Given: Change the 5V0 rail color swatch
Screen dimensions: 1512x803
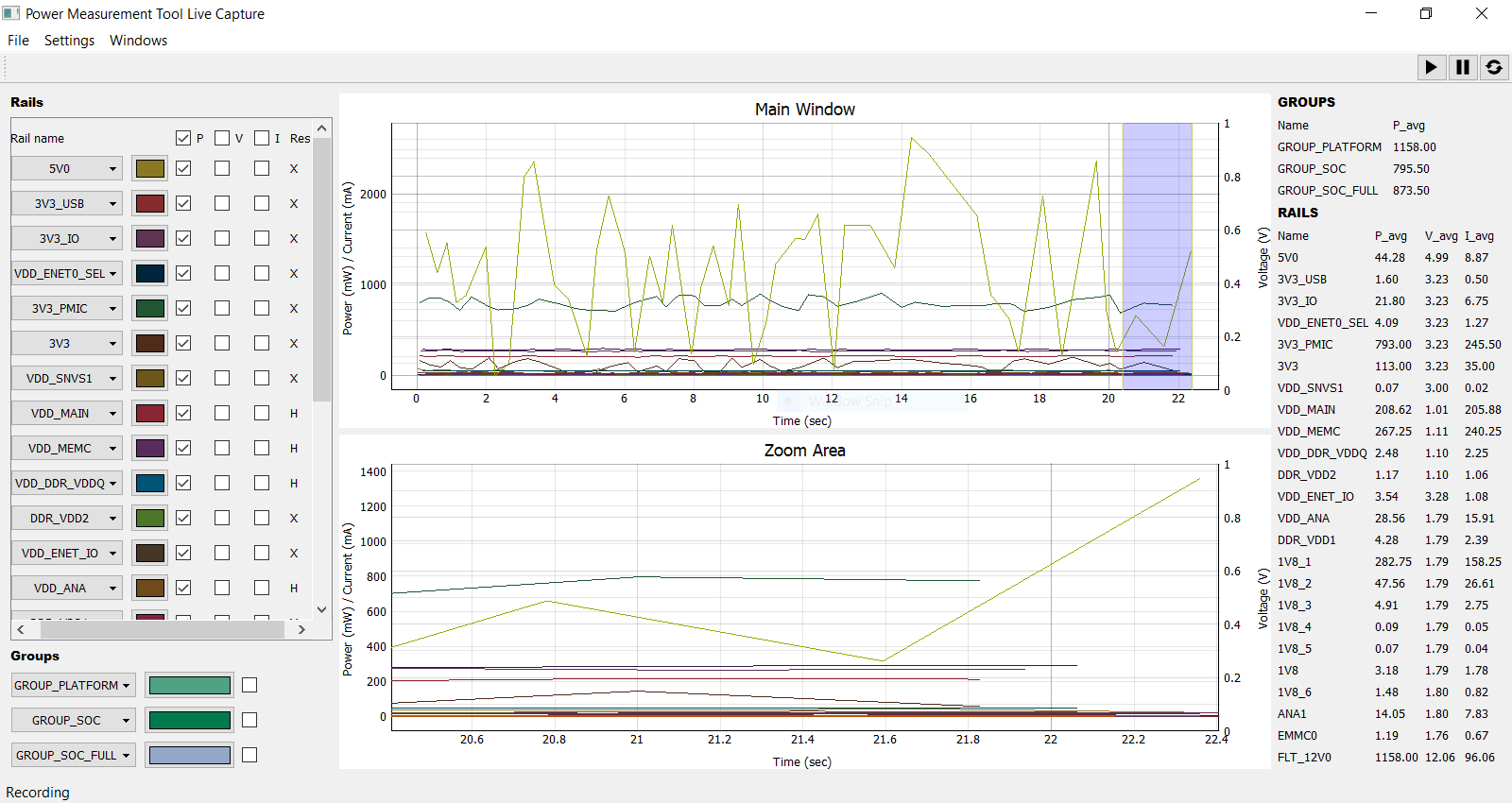Looking at the screenshot, I should point(150,168).
